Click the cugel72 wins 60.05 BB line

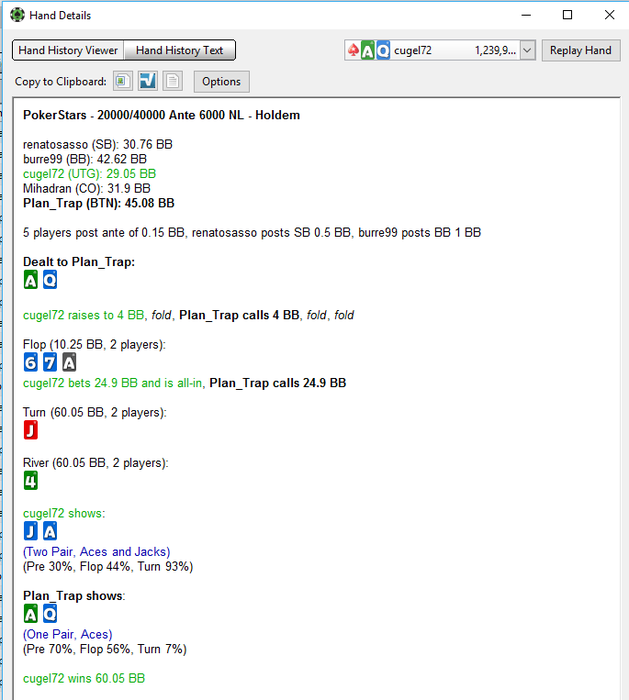click(x=84, y=678)
